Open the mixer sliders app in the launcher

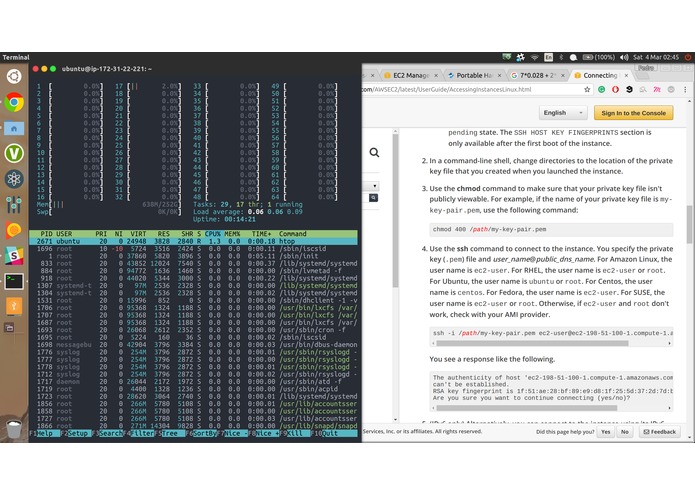point(14,204)
